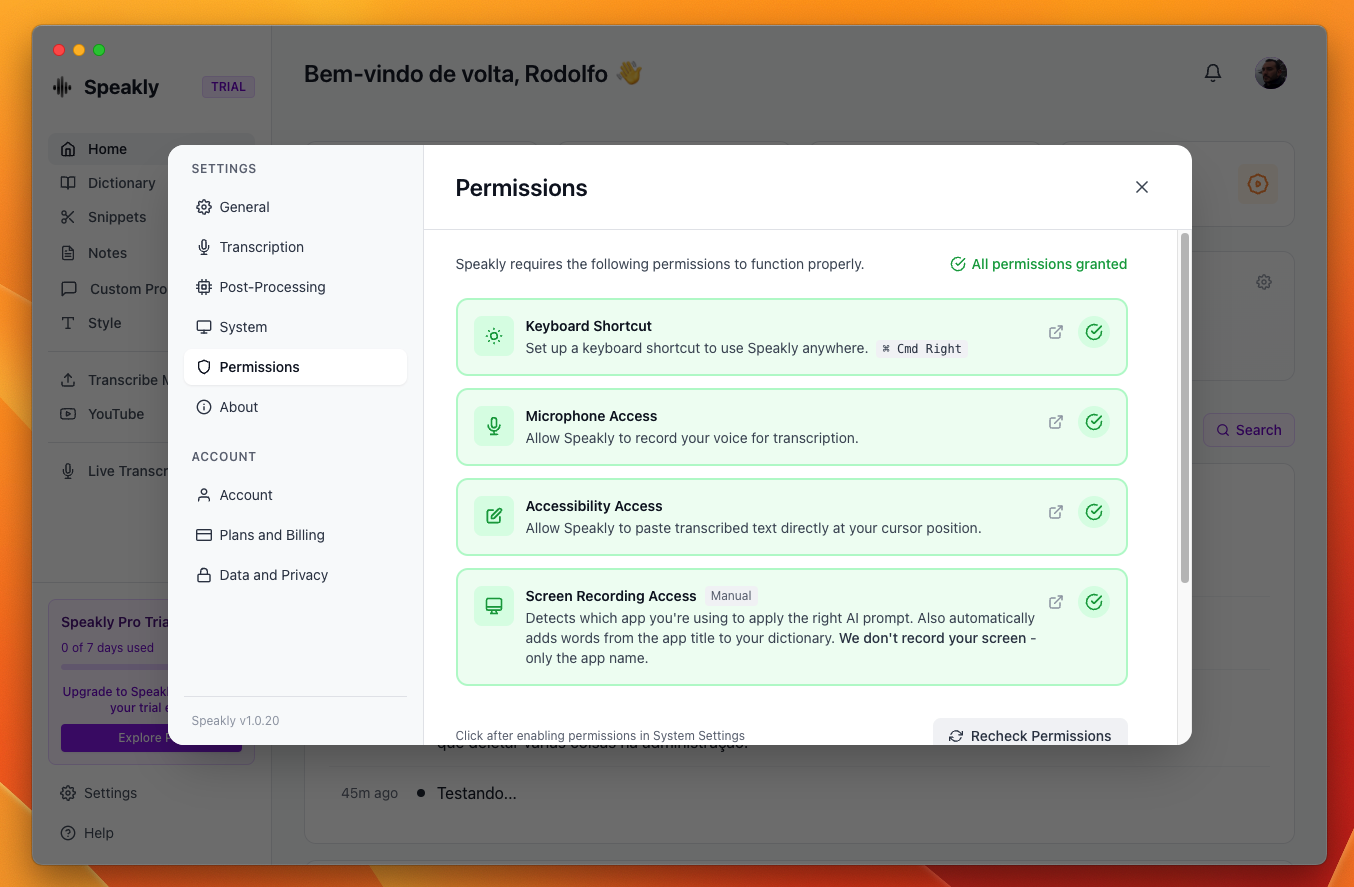Open Plans and Billing under Account
The image size is (1354, 887).
pos(272,535)
